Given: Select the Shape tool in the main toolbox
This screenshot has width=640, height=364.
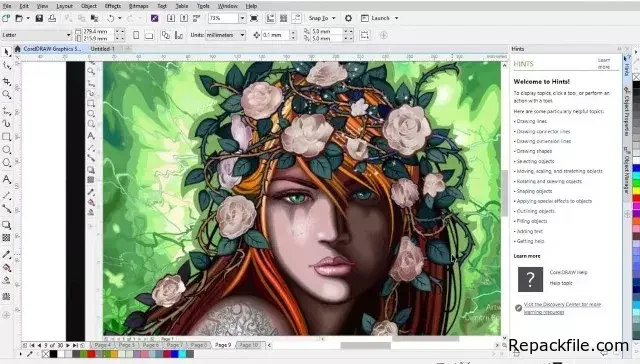Looking at the screenshot, I should click(x=7, y=66).
